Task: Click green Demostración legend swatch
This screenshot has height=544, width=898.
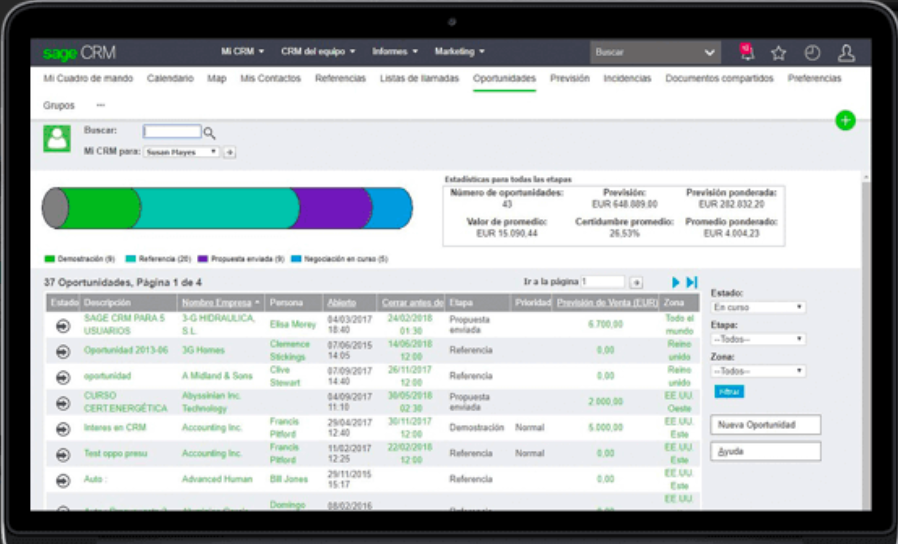Action: pyautogui.click(x=49, y=259)
